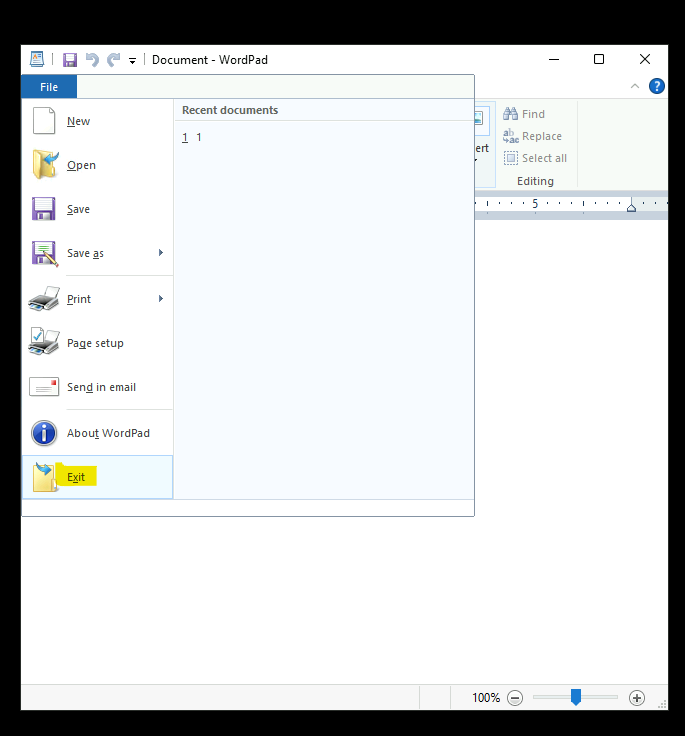
Task: Click the File tab
Action: pyautogui.click(x=49, y=87)
